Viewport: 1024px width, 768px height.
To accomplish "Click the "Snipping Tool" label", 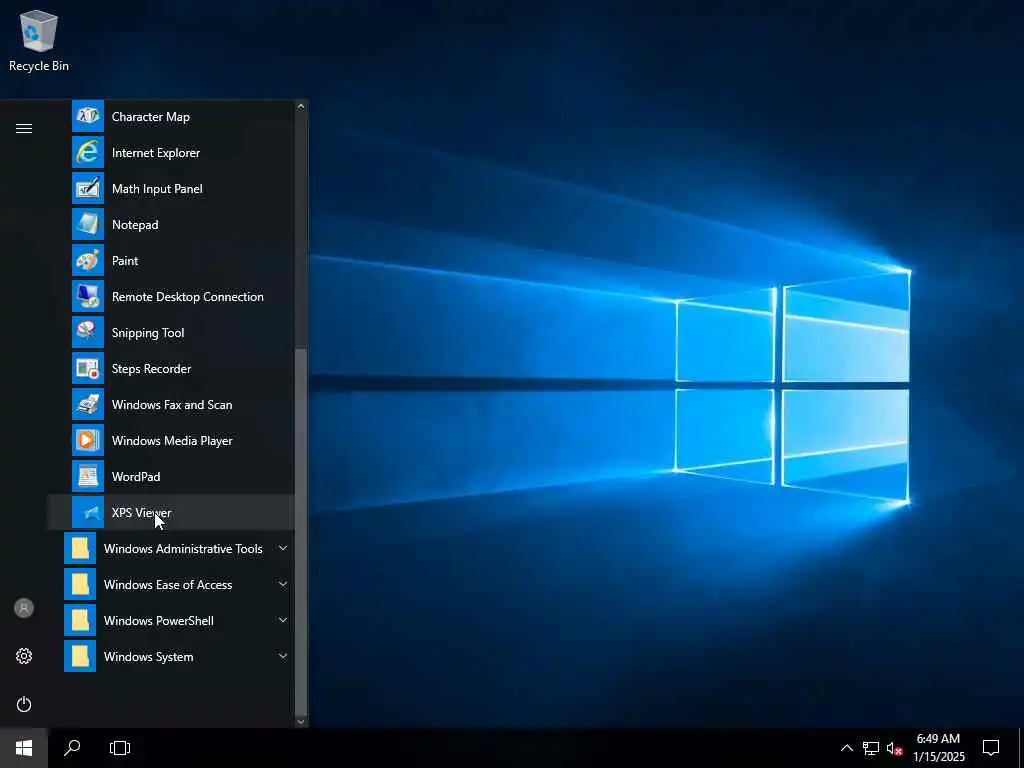I will (x=148, y=333).
